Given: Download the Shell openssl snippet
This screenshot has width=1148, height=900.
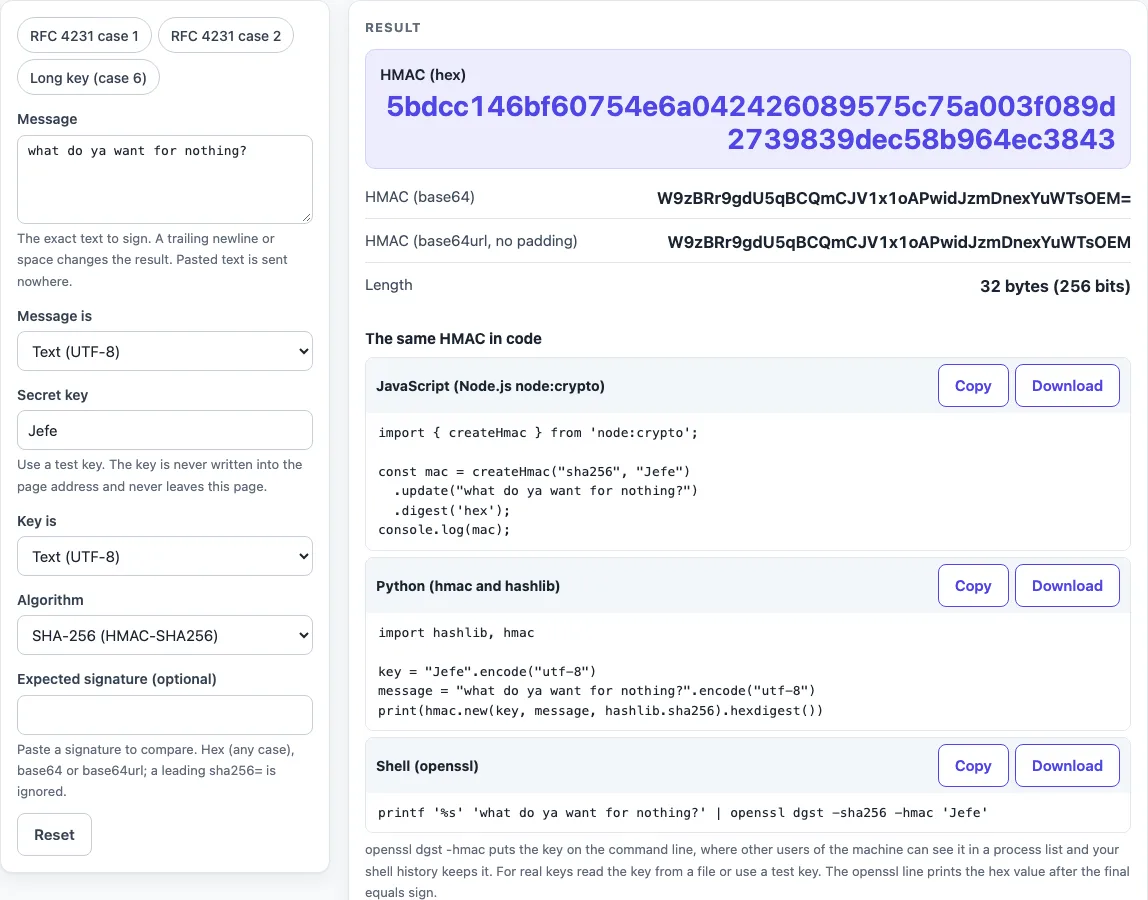Looking at the screenshot, I should click(x=1067, y=766).
